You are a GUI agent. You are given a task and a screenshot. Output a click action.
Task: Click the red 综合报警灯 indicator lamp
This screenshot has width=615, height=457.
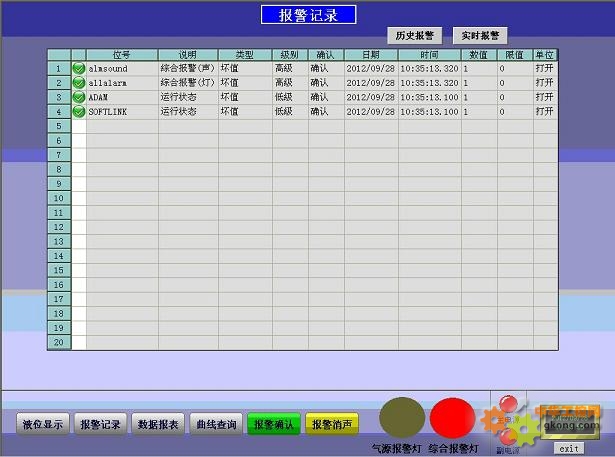click(x=452, y=416)
